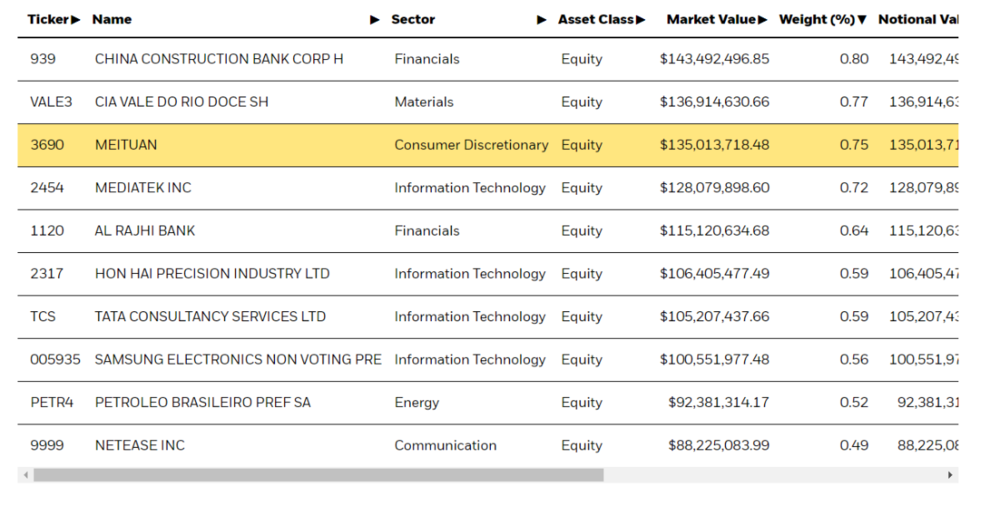Click the VALE3 ticker cell
This screenshot has width=1000, height=506.
[x=51, y=102]
